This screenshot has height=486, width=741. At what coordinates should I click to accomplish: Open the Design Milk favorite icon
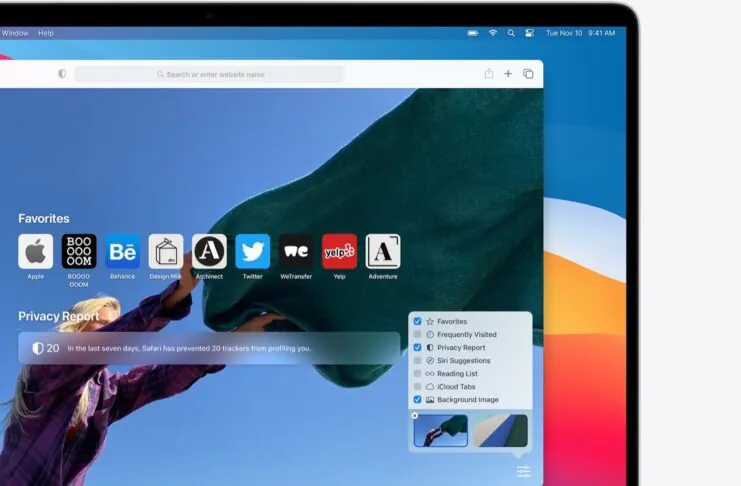(x=166, y=252)
